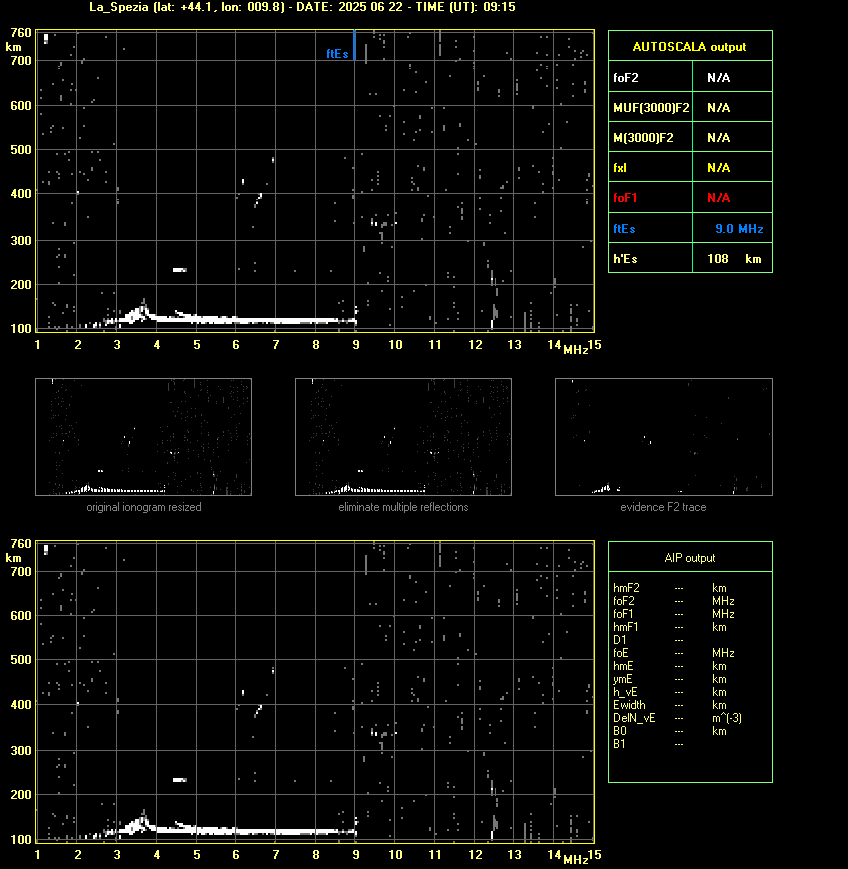848x869 pixels.
Task: Select the AUTOSCALA output table header
Action: coord(689,47)
